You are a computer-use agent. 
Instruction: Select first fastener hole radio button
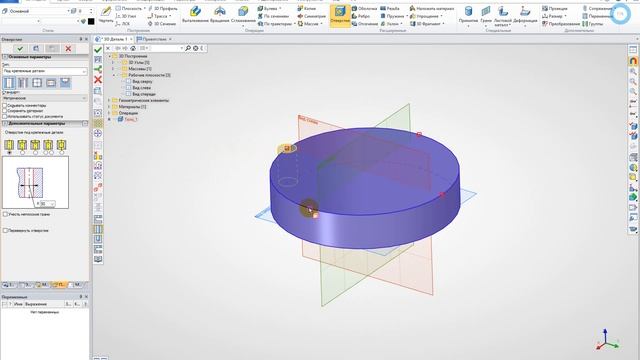[9, 153]
